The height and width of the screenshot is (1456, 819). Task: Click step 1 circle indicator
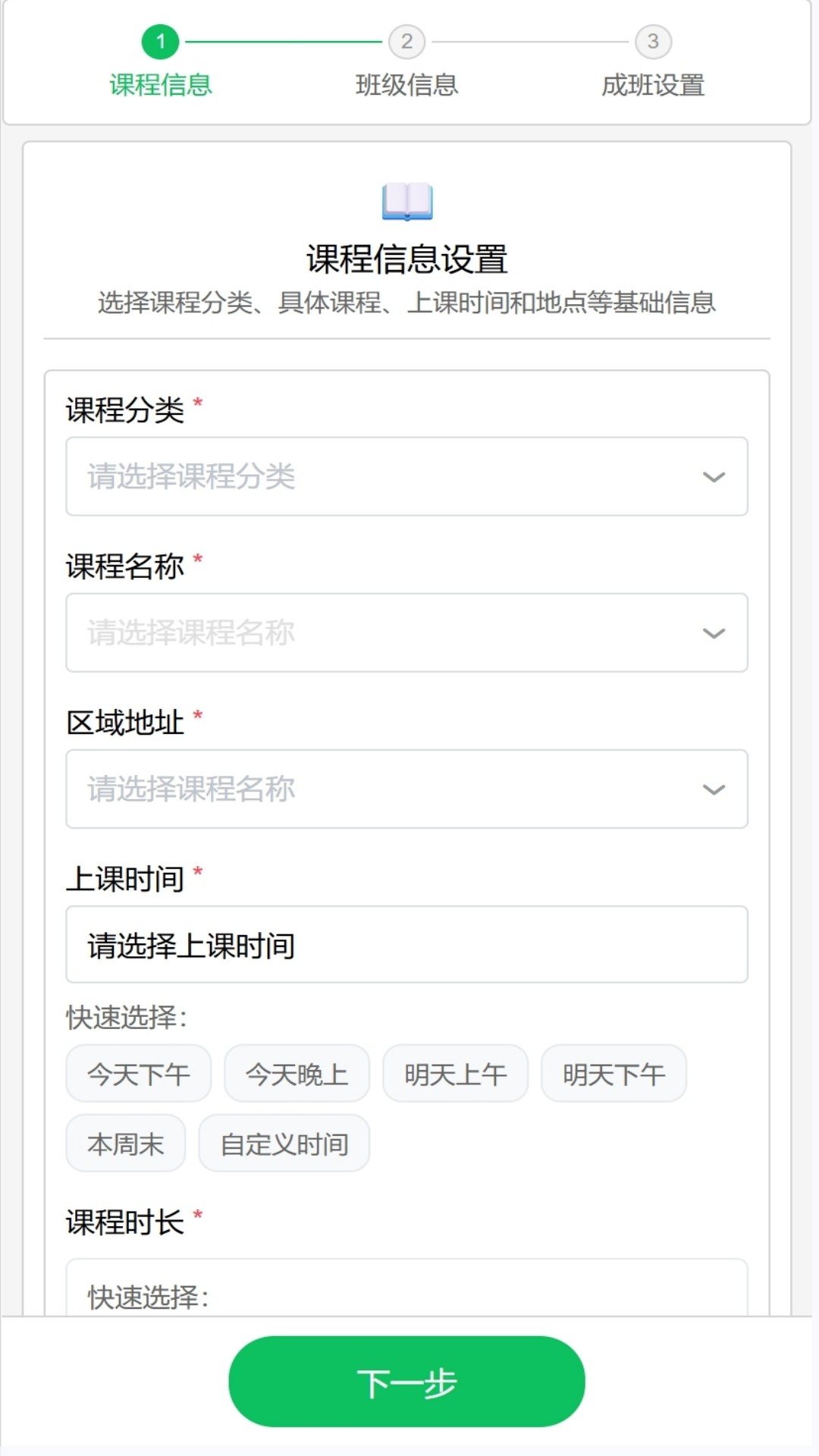point(162,43)
